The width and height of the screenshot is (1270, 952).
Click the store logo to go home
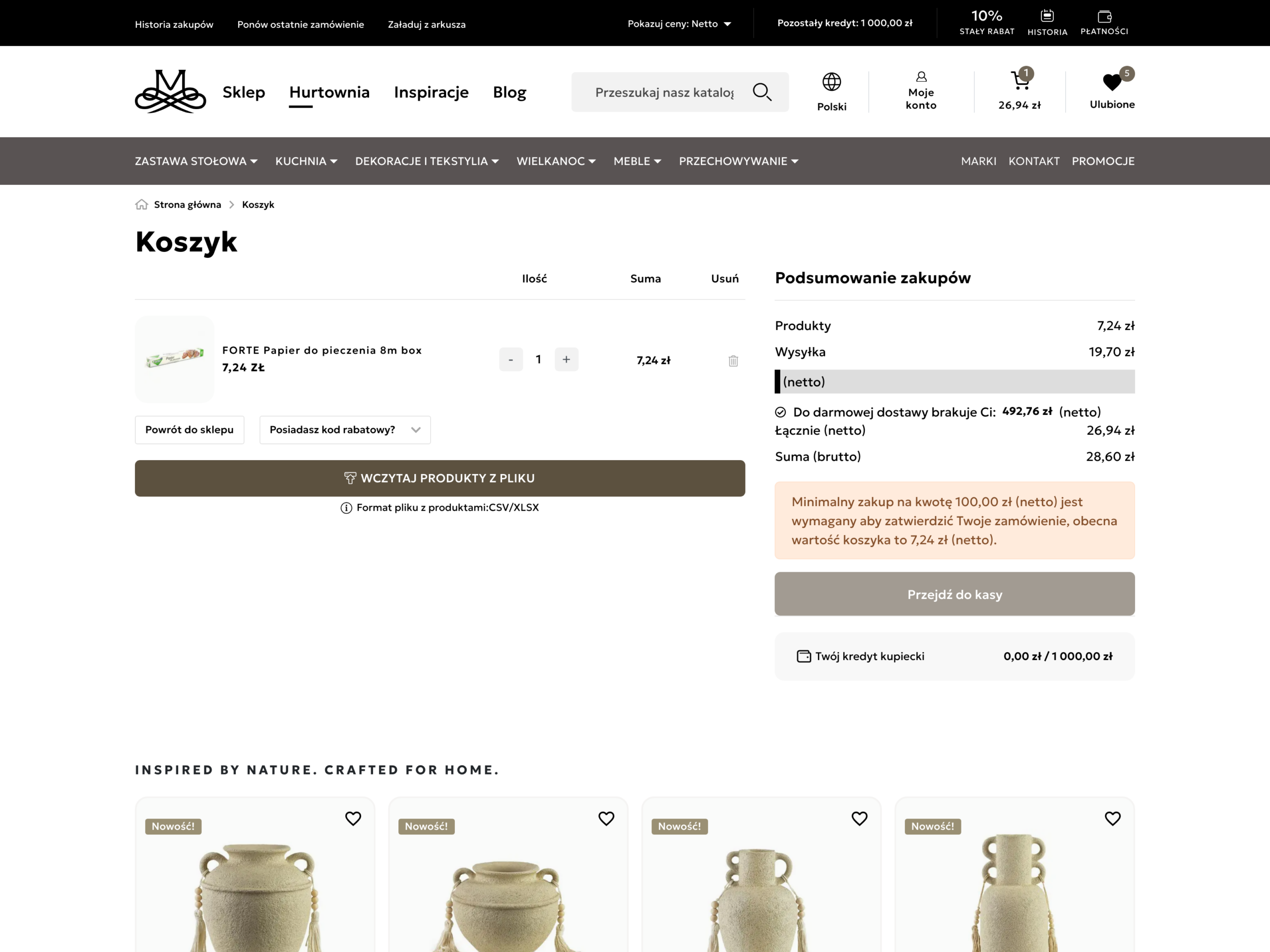(x=171, y=92)
